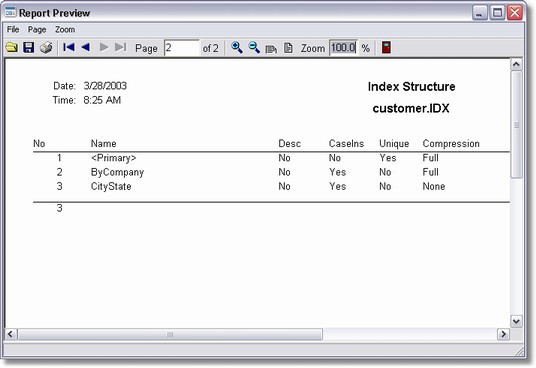
Task: Click the 'Name' column header
Action: pos(104,144)
